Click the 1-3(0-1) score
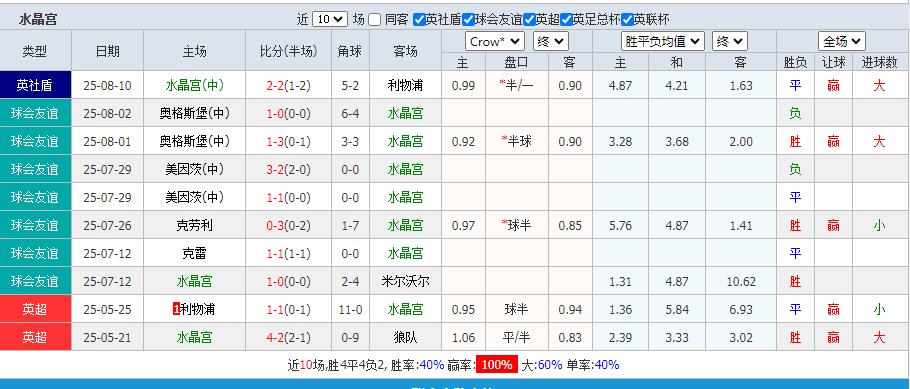The width and height of the screenshot is (910, 389). pos(288,141)
